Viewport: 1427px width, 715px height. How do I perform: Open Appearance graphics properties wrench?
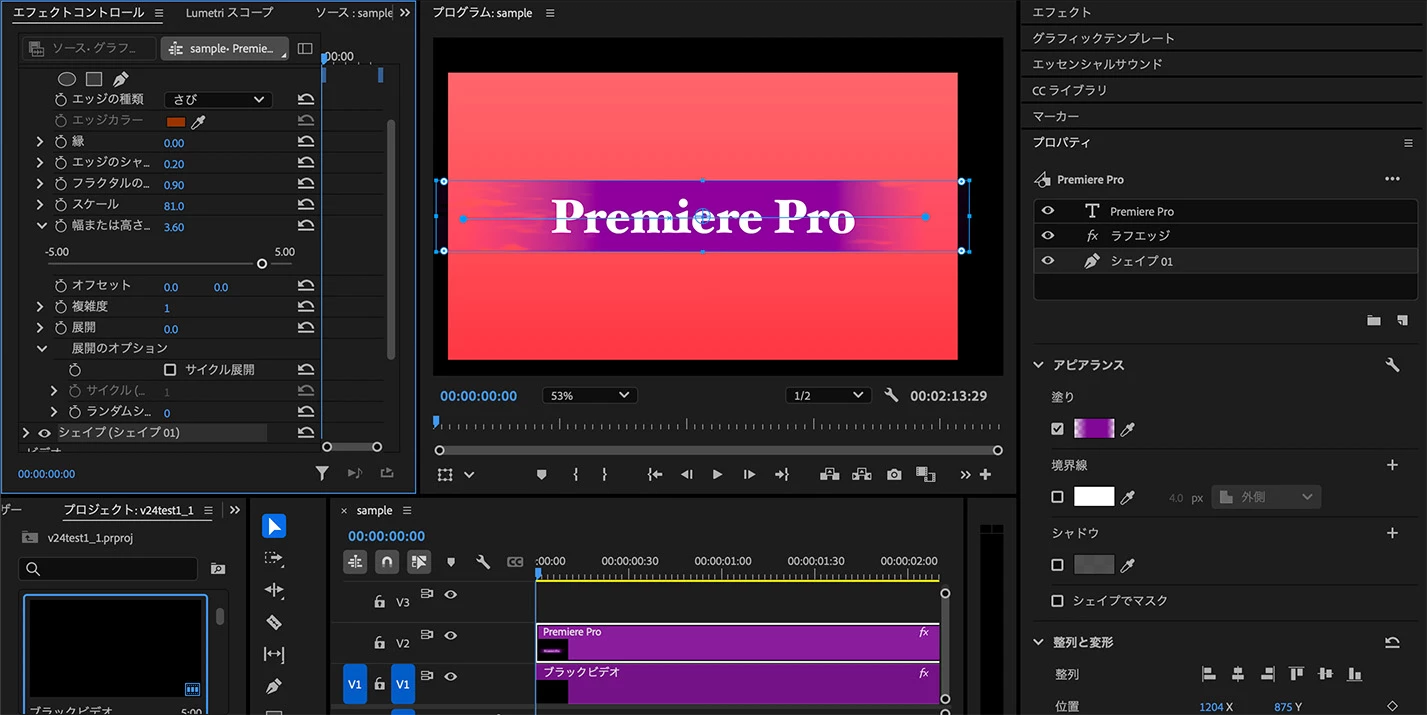tap(1392, 365)
